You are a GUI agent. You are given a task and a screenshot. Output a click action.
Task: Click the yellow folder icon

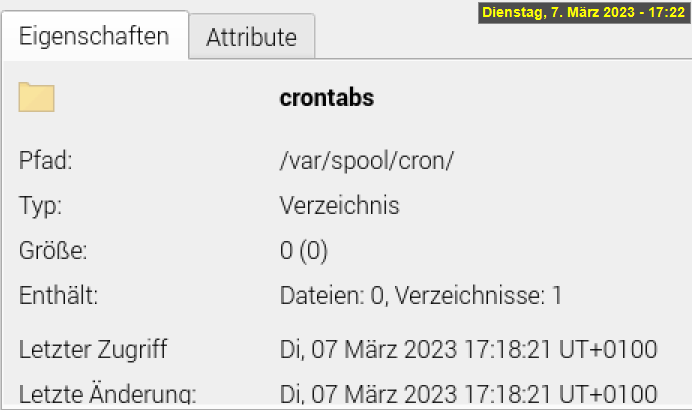(36, 98)
